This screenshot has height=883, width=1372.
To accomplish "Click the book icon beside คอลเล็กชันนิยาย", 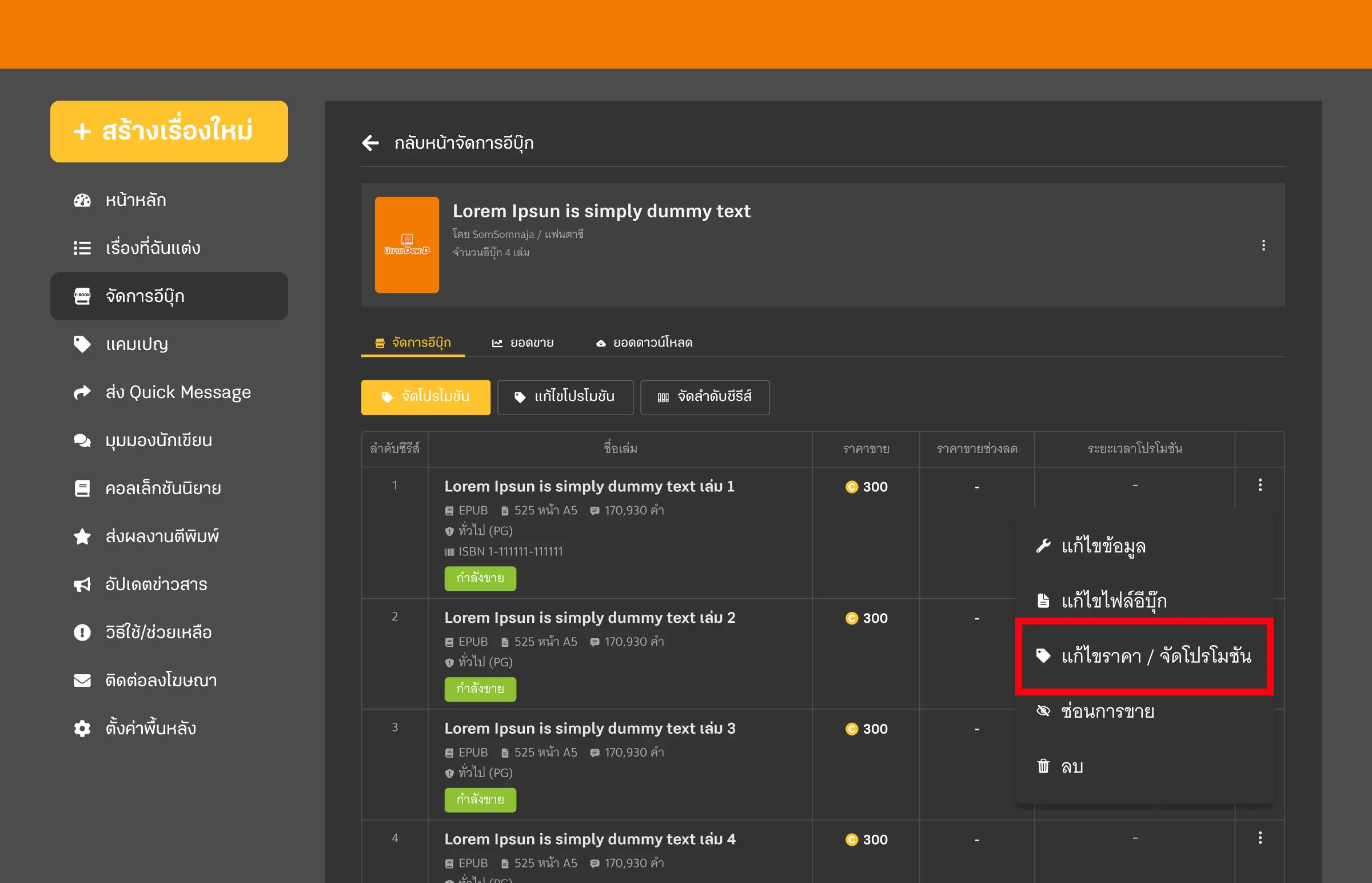I will 82,488.
